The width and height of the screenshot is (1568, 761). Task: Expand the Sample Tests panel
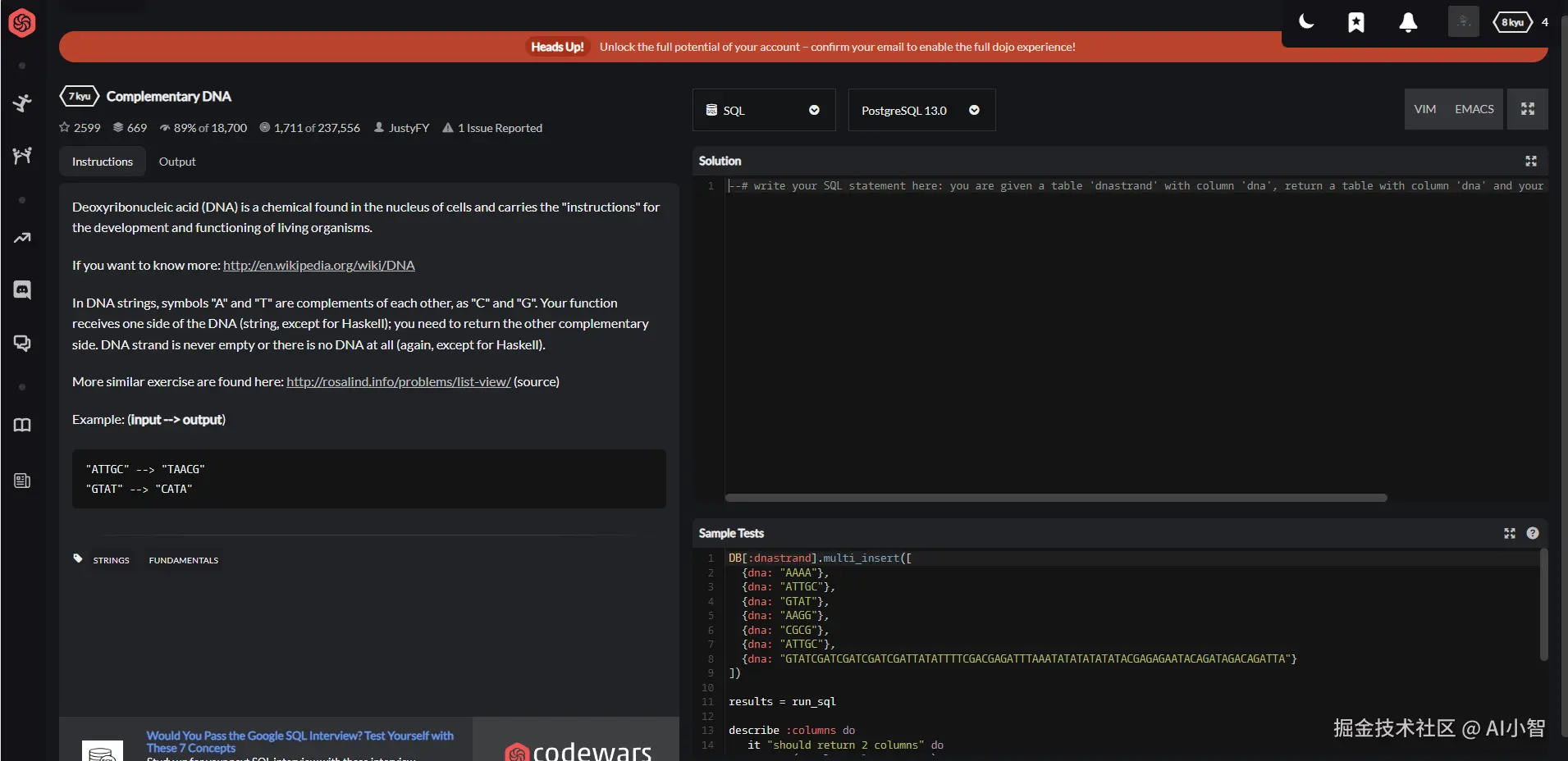click(1510, 533)
